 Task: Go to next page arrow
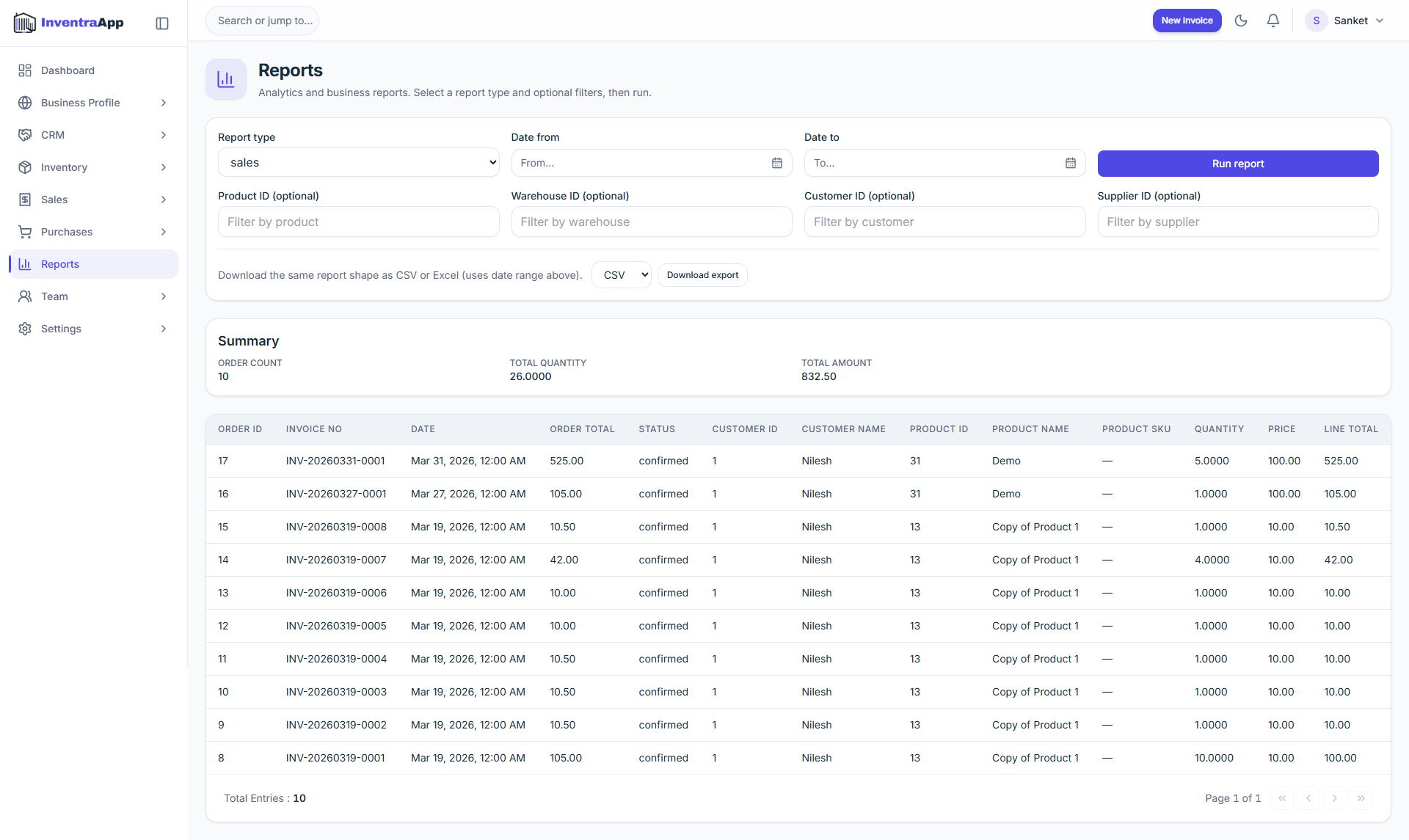pos(1335,798)
